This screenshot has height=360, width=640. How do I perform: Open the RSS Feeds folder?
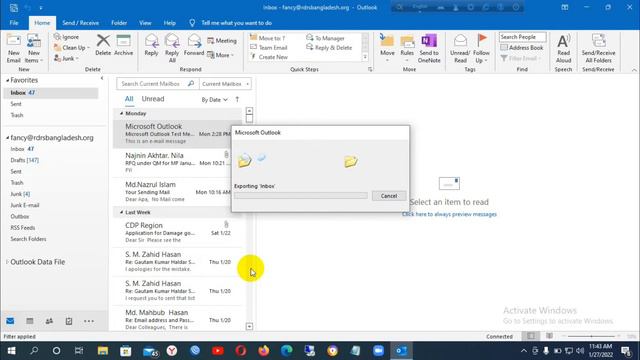tap(23, 228)
